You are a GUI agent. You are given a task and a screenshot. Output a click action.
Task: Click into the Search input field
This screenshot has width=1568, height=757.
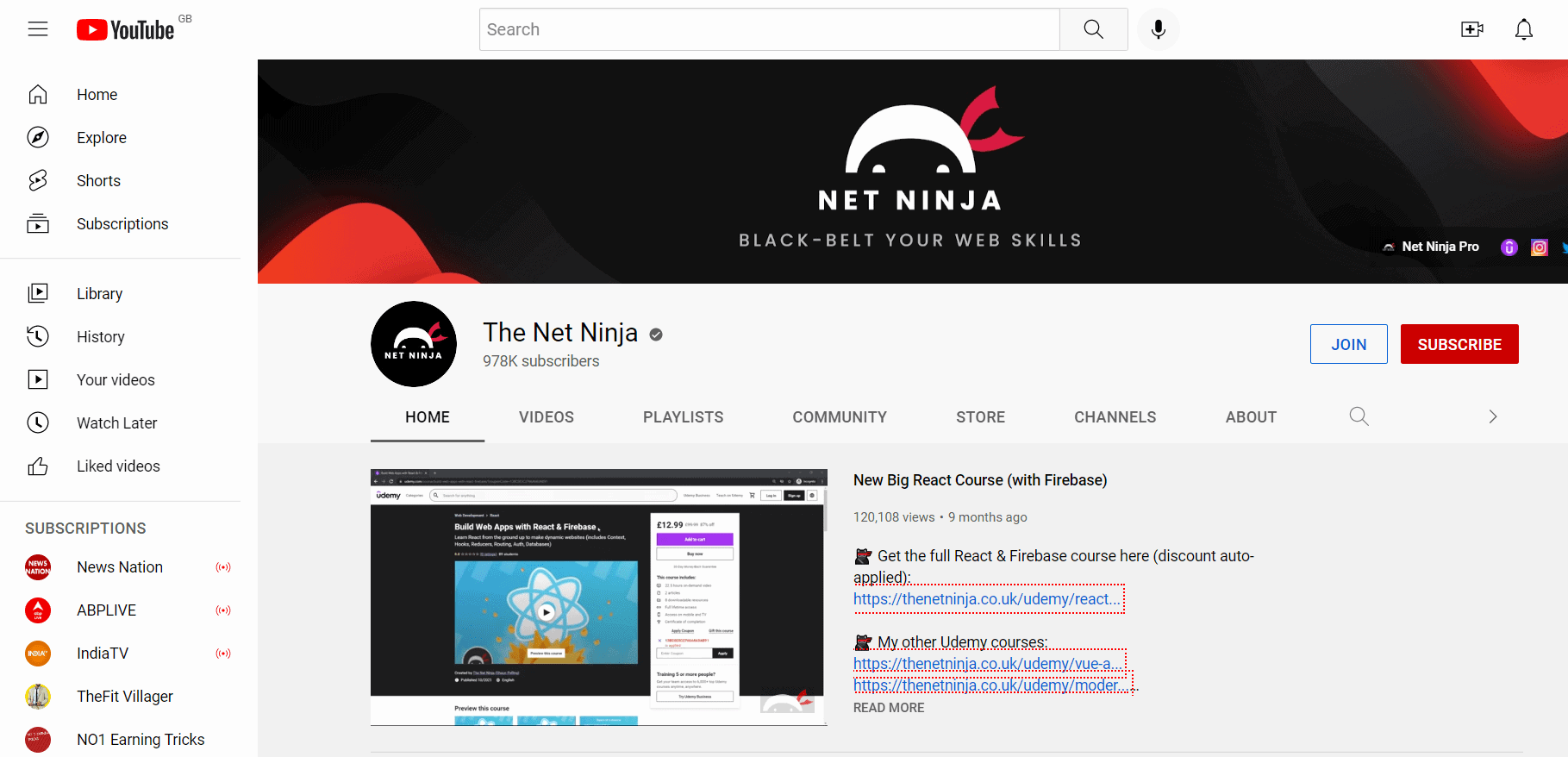point(770,29)
